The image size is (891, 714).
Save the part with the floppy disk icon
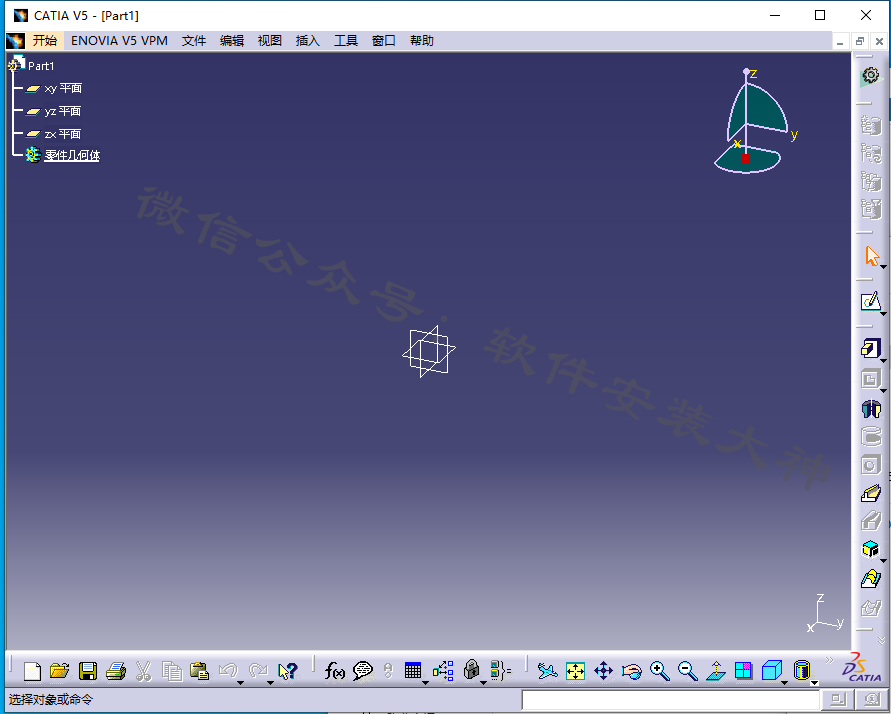[x=88, y=671]
